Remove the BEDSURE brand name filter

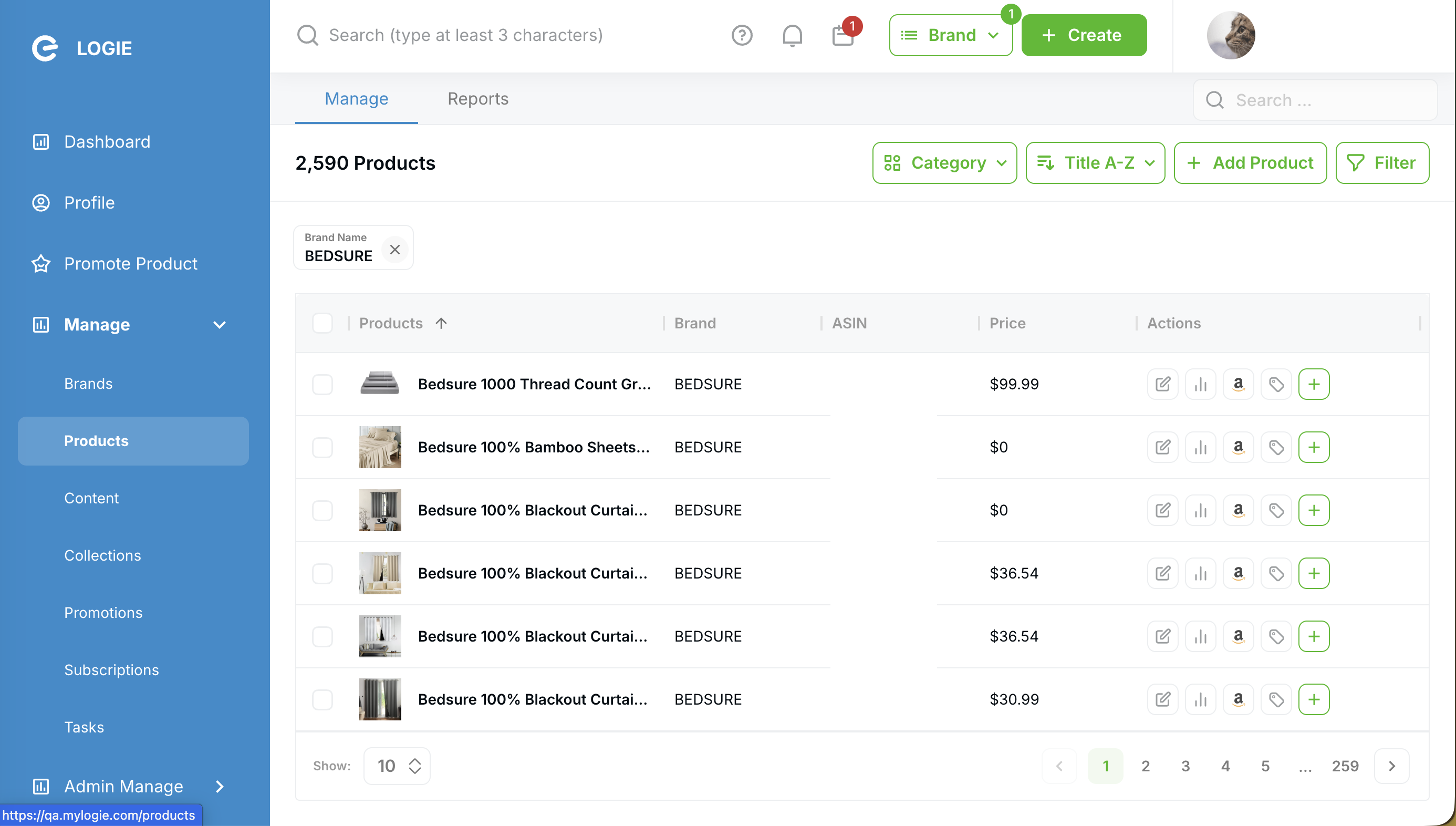click(x=394, y=249)
